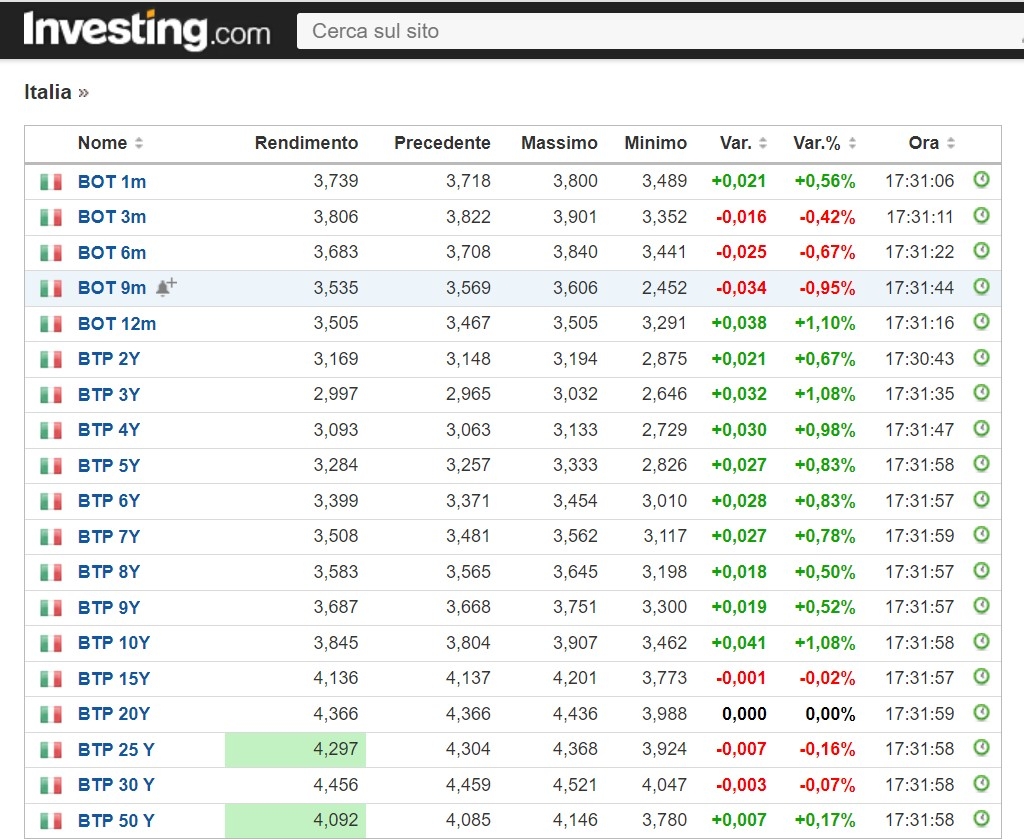This screenshot has width=1024, height=840.
Task: Click the clock icon in BTP 10Y row
Action: point(981,641)
